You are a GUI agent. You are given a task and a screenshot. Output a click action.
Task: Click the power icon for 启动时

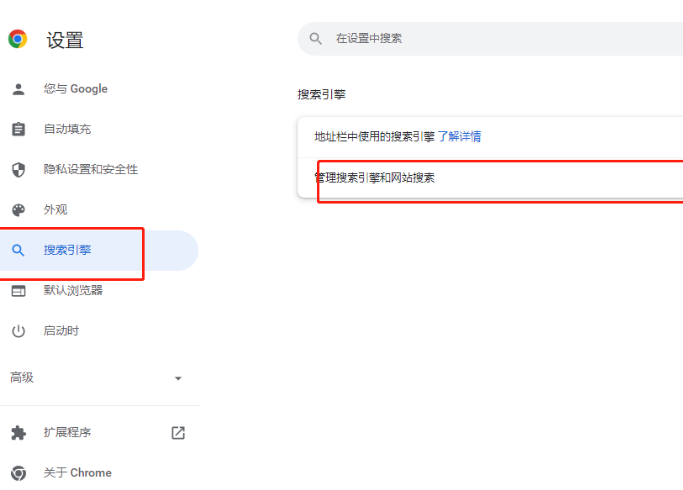18,331
